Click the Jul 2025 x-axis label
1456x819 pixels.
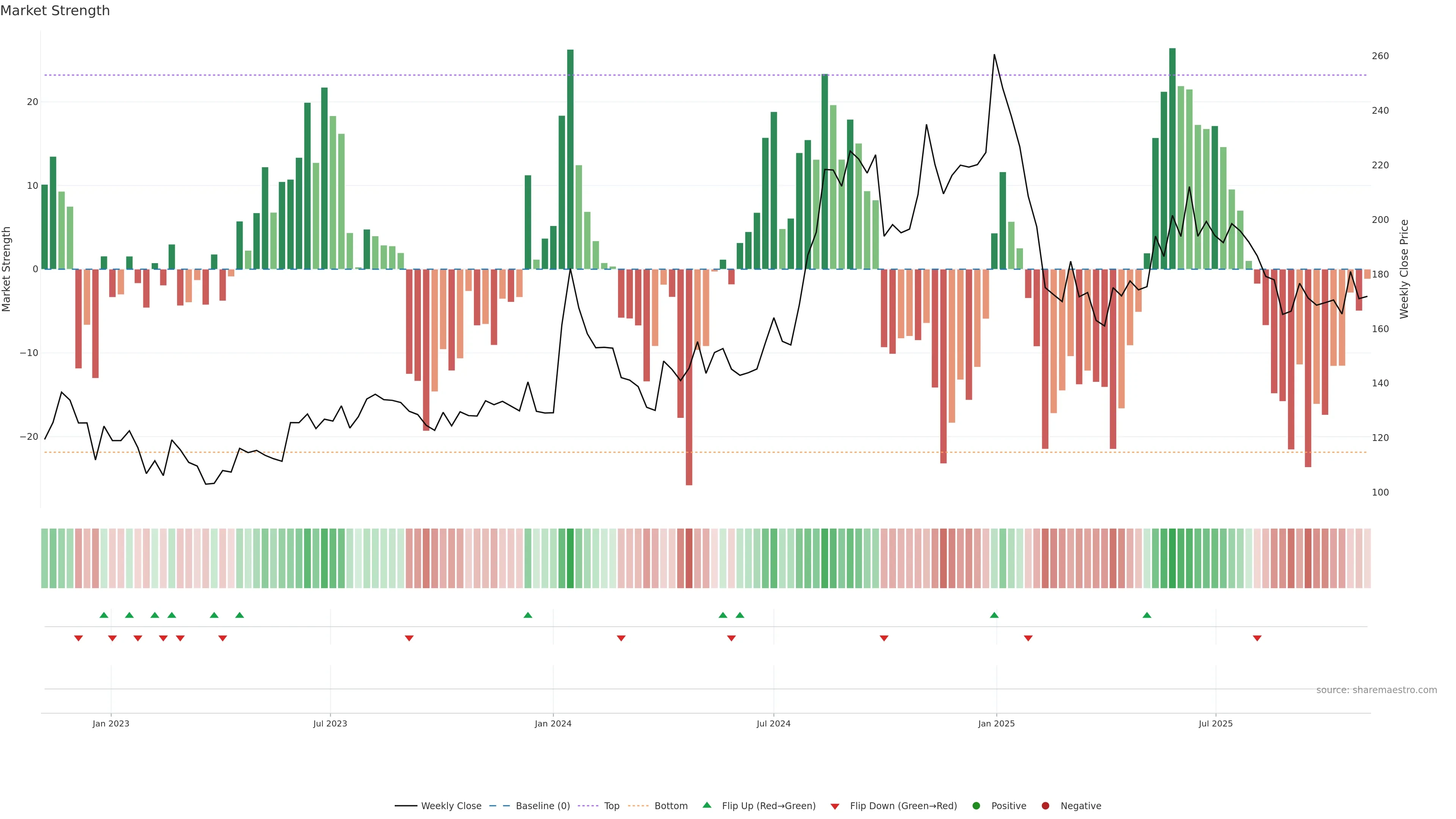pos(1215,723)
